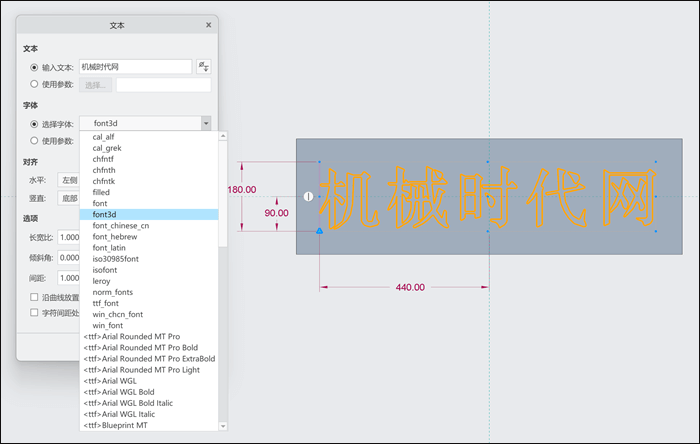Select isofont in the font list
The width and height of the screenshot is (700, 444).
pyautogui.click(x=149, y=270)
